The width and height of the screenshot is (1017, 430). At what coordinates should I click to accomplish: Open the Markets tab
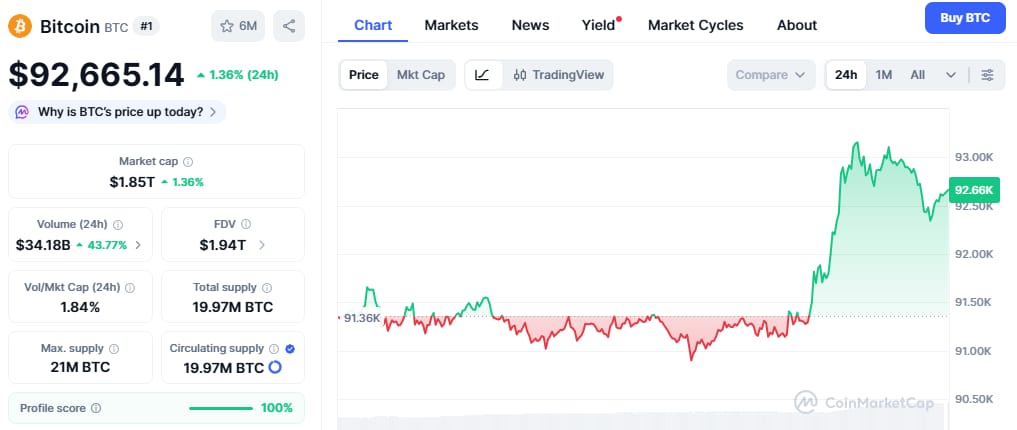coord(451,25)
